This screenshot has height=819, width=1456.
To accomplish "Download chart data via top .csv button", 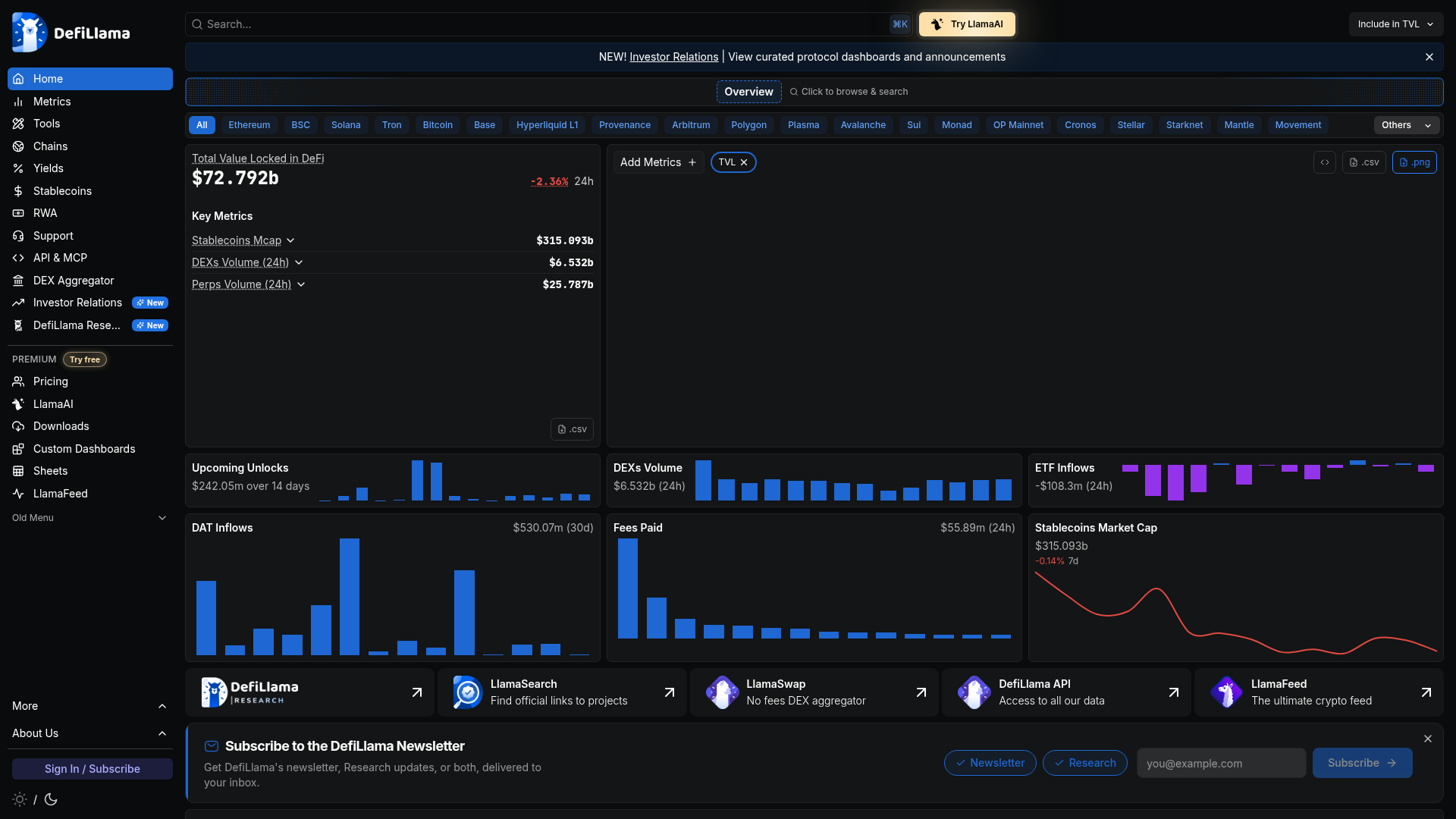I will click(1363, 162).
